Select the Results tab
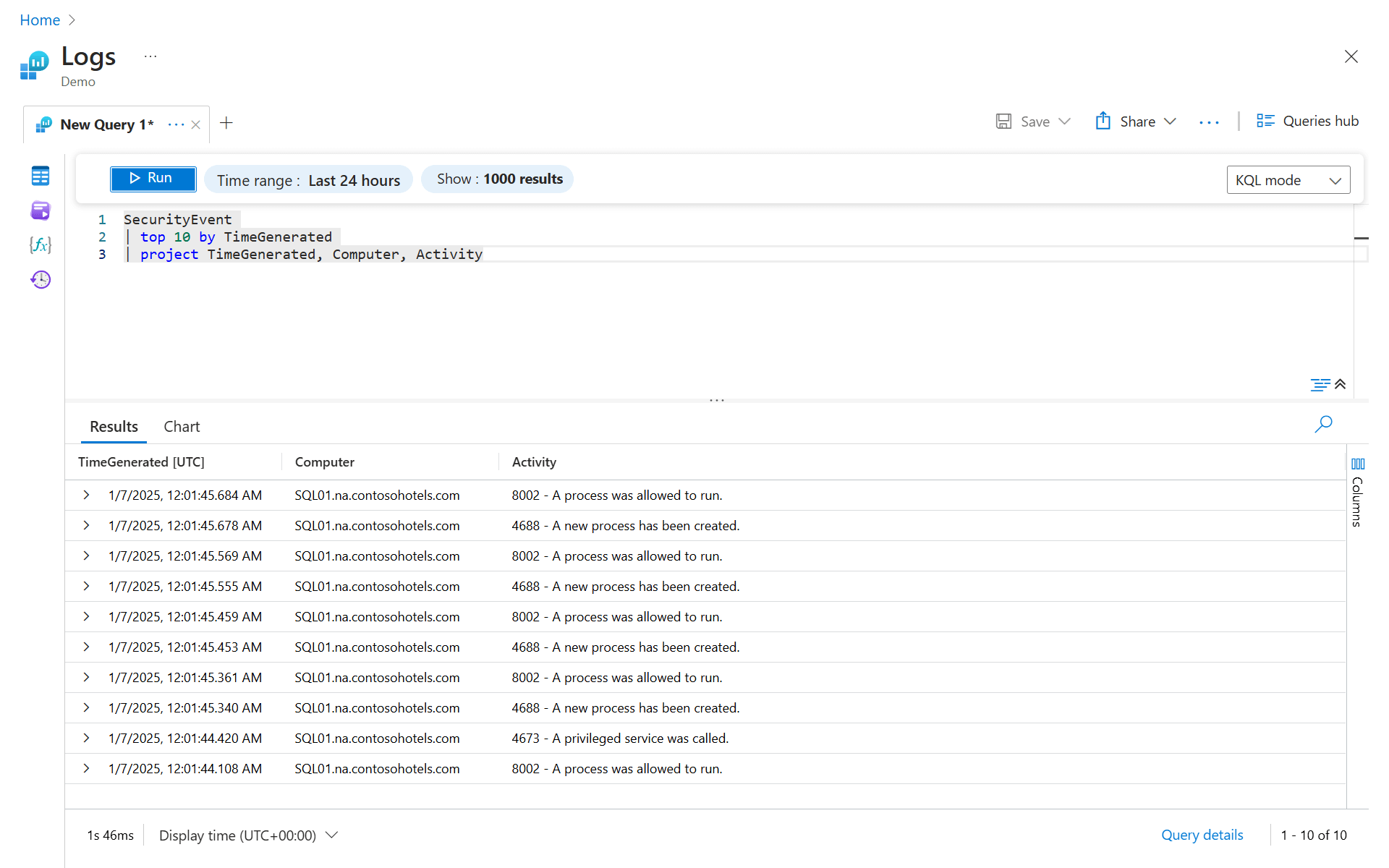This screenshot has height=868, width=1389. (x=114, y=427)
